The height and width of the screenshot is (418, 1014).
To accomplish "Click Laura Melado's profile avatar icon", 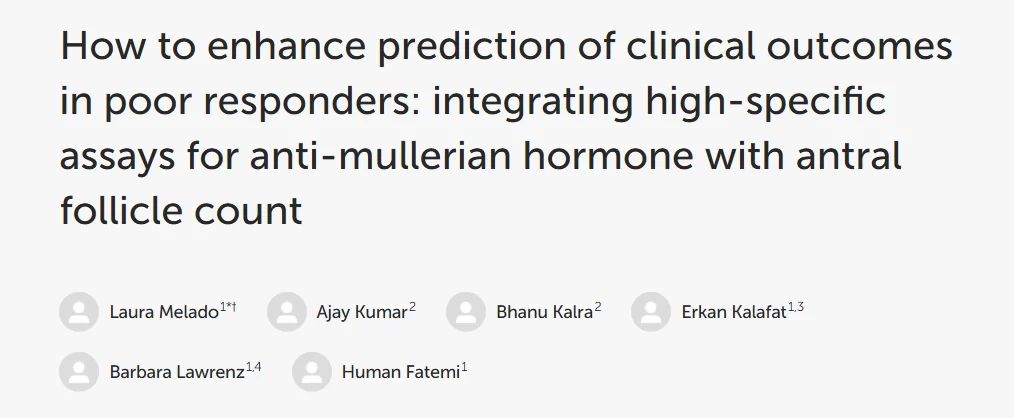I will [79, 312].
